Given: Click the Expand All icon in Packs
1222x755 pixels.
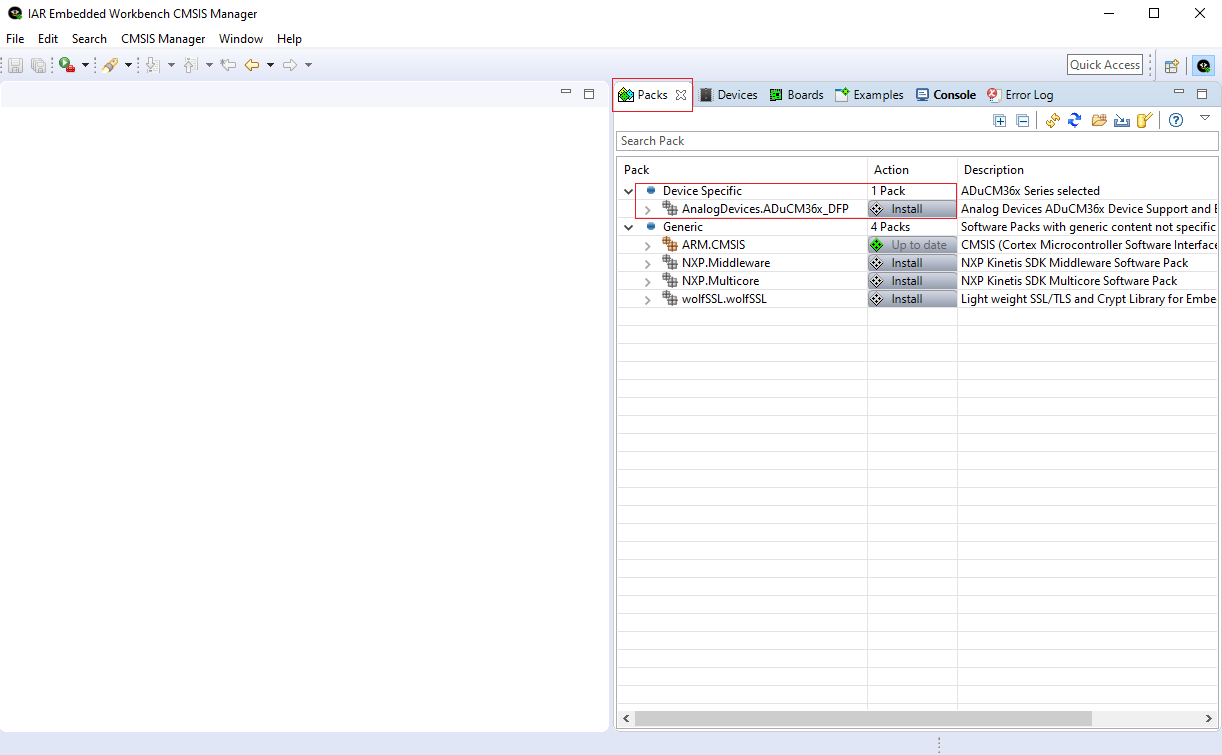Looking at the screenshot, I should tap(1000, 120).
